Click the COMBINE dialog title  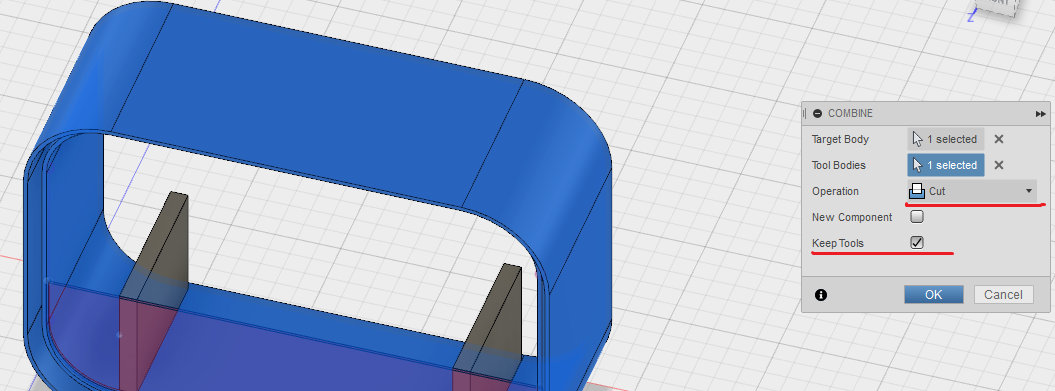[850, 114]
